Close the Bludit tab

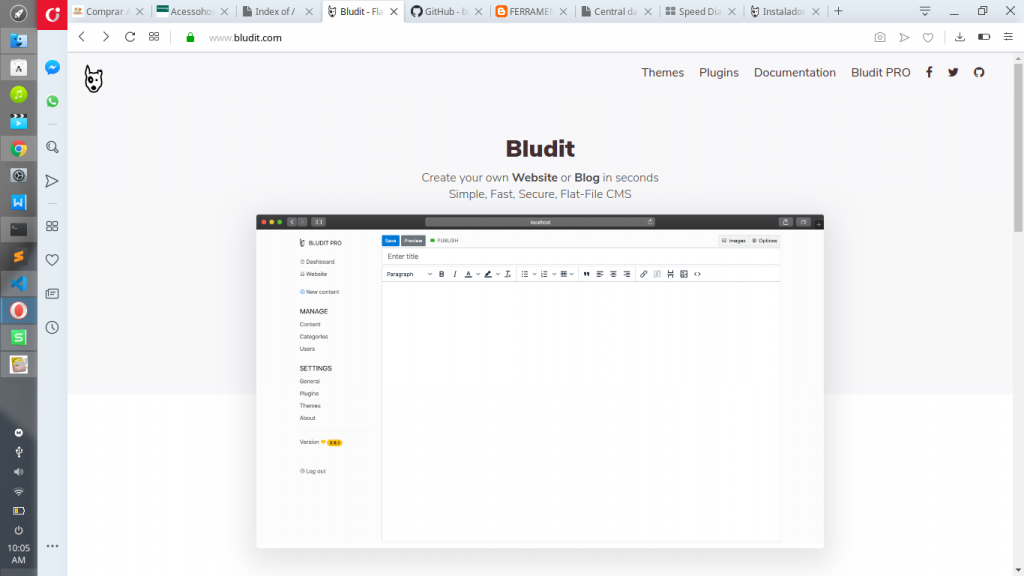(x=394, y=12)
